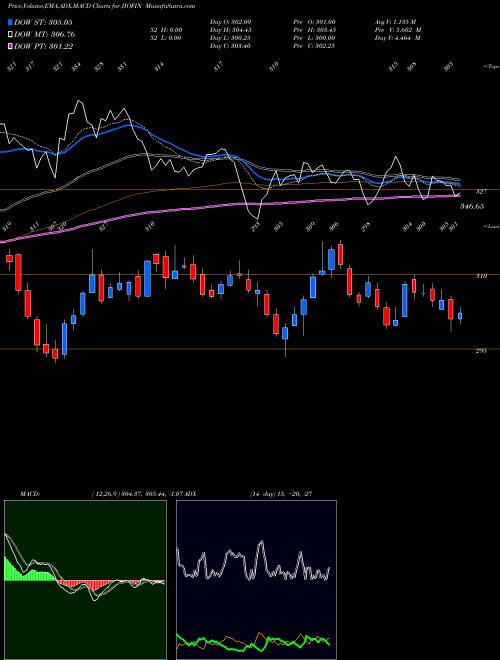Click the 'Day O: 302.00' value

(230, 22)
